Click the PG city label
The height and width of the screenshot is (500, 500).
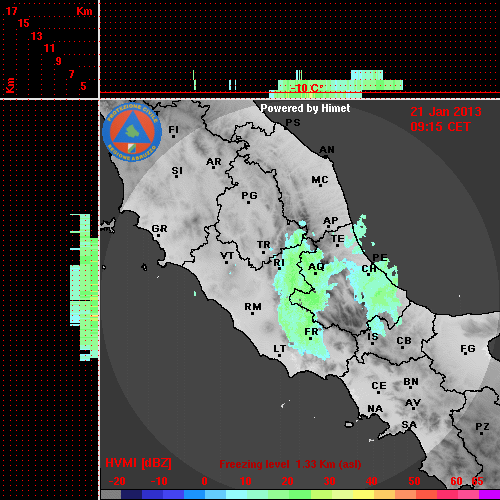[249, 195]
